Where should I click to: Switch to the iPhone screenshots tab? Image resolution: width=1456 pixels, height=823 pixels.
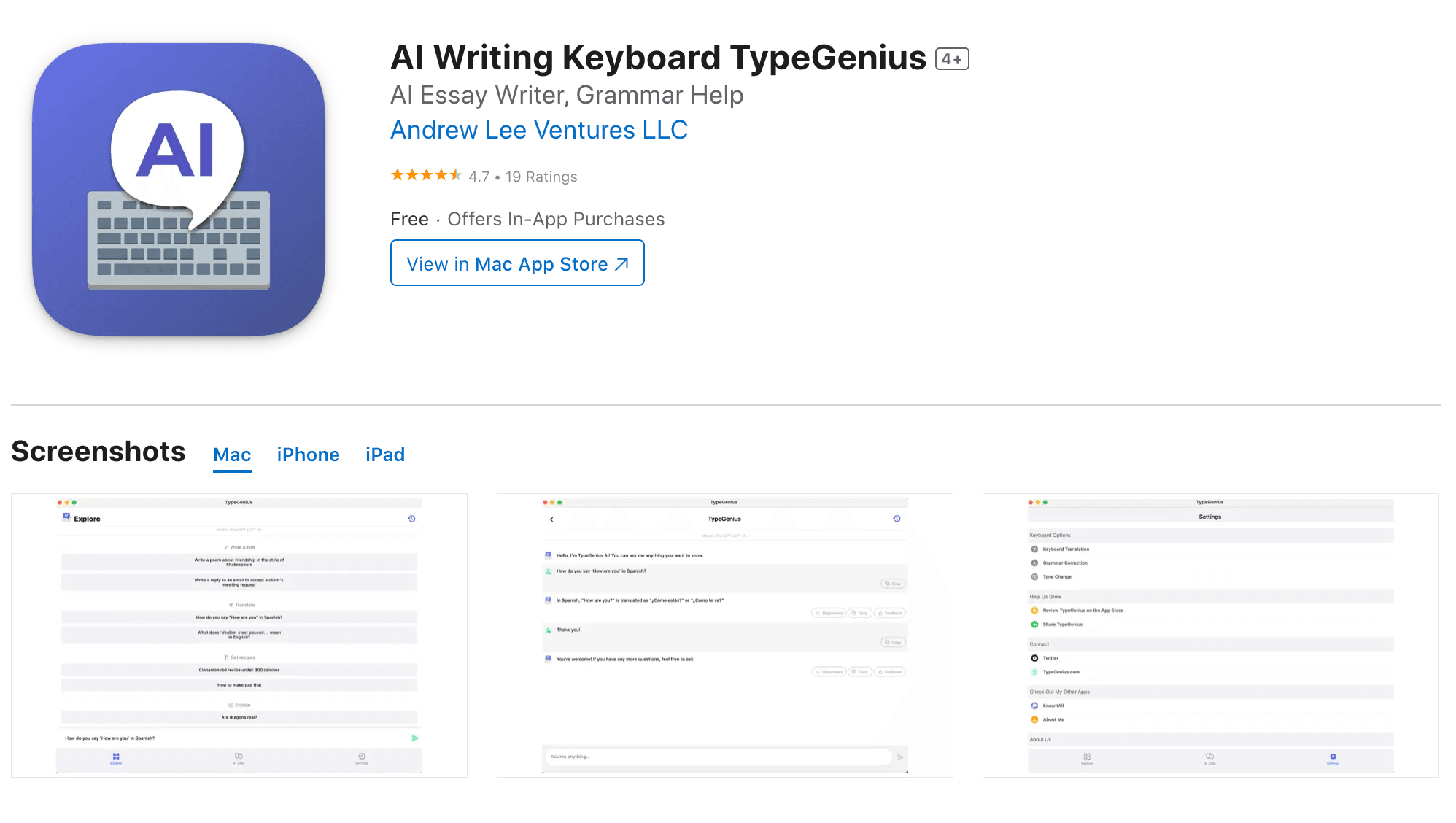pyautogui.click(x=308, y=454)
